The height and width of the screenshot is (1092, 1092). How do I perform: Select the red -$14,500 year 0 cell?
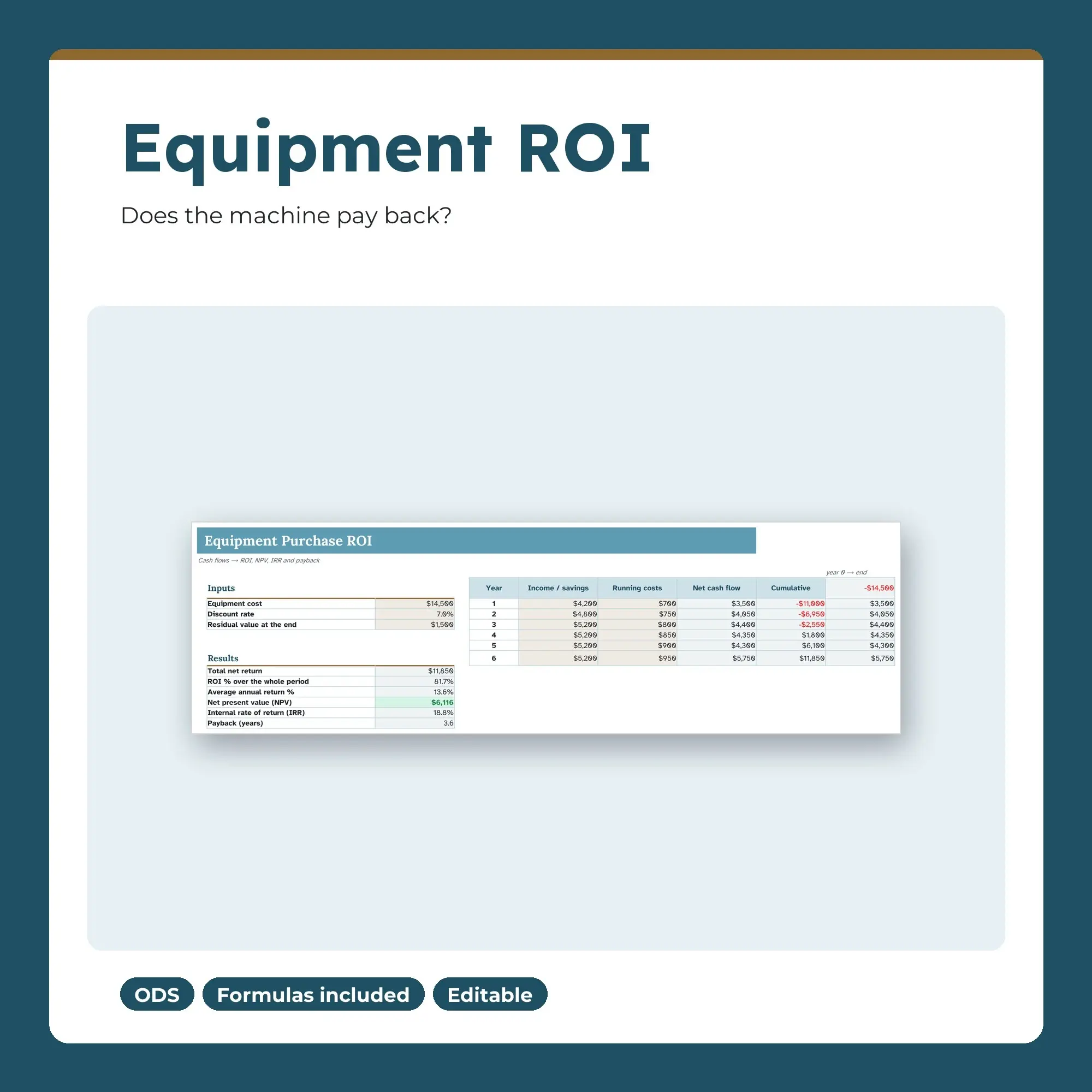(860, 589)
